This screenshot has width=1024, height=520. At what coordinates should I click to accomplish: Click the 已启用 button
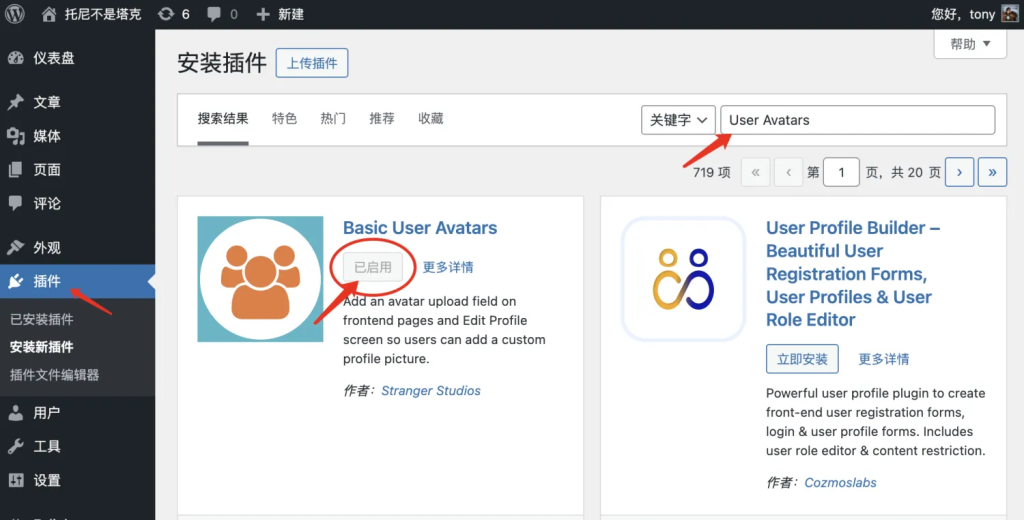pos(373,267)
